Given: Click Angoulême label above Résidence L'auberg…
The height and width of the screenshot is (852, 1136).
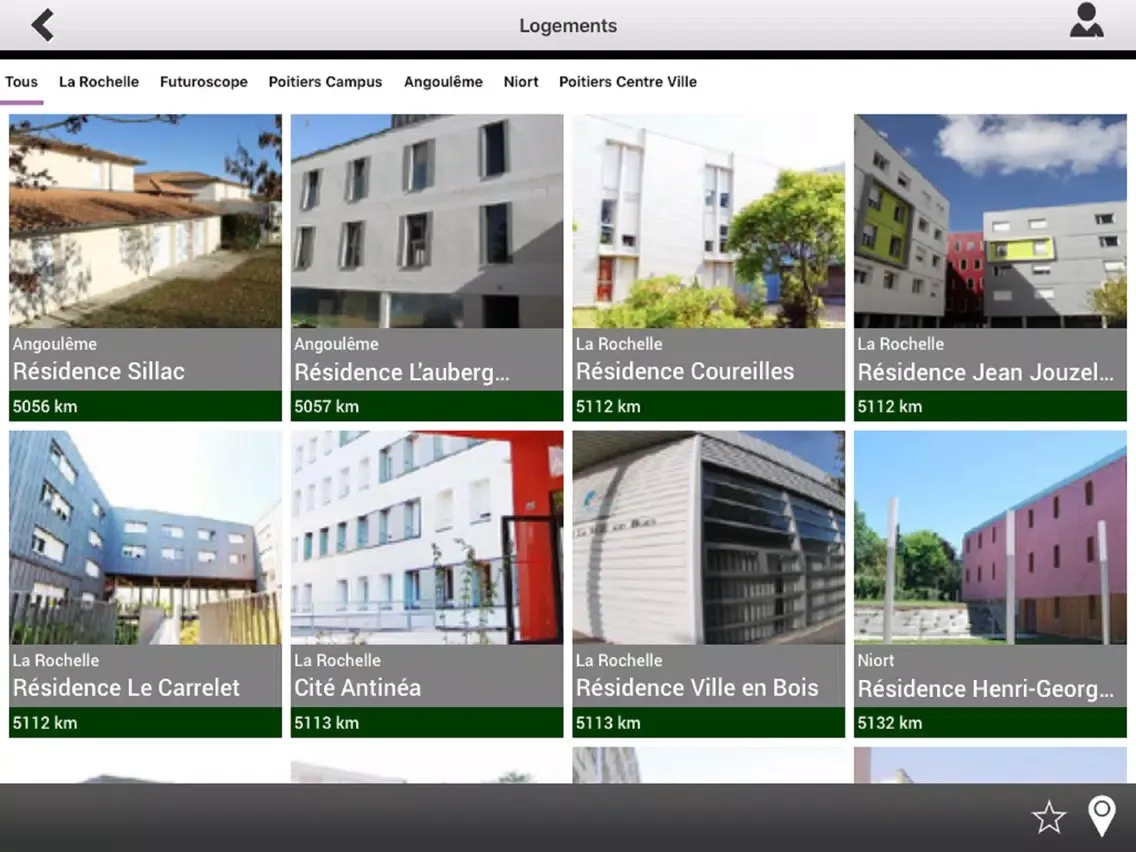Looking at the screenshot, I should pyautogui.click(x=336, y=344).
